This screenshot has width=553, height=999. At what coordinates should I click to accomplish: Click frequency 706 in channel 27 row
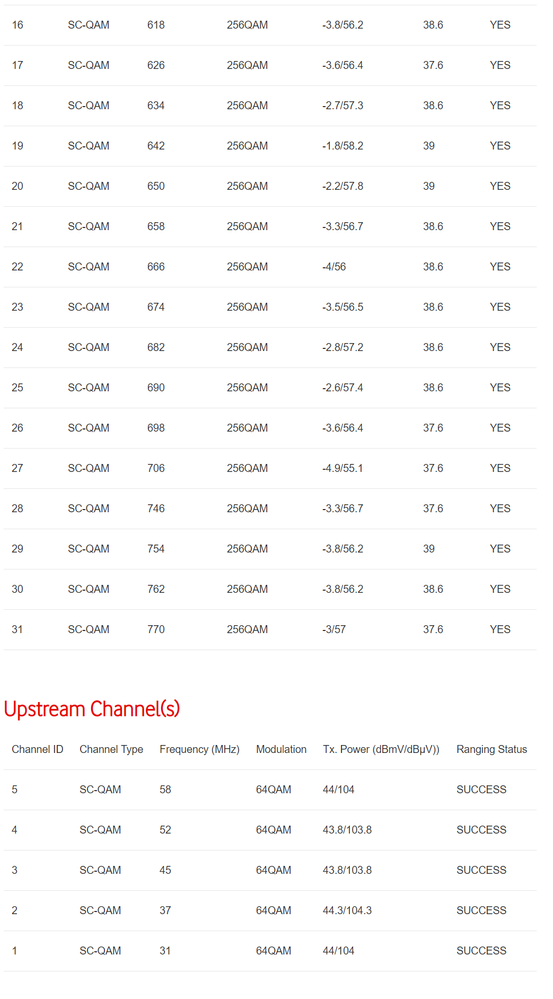(x=155, y=468)
